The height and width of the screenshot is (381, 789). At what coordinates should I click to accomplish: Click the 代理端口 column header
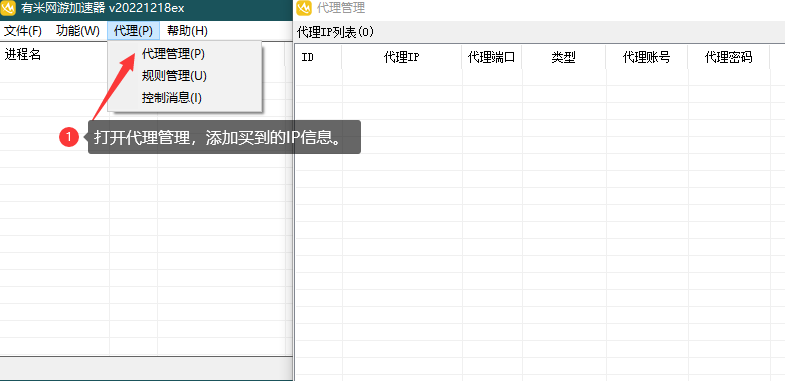click(492, 57)
